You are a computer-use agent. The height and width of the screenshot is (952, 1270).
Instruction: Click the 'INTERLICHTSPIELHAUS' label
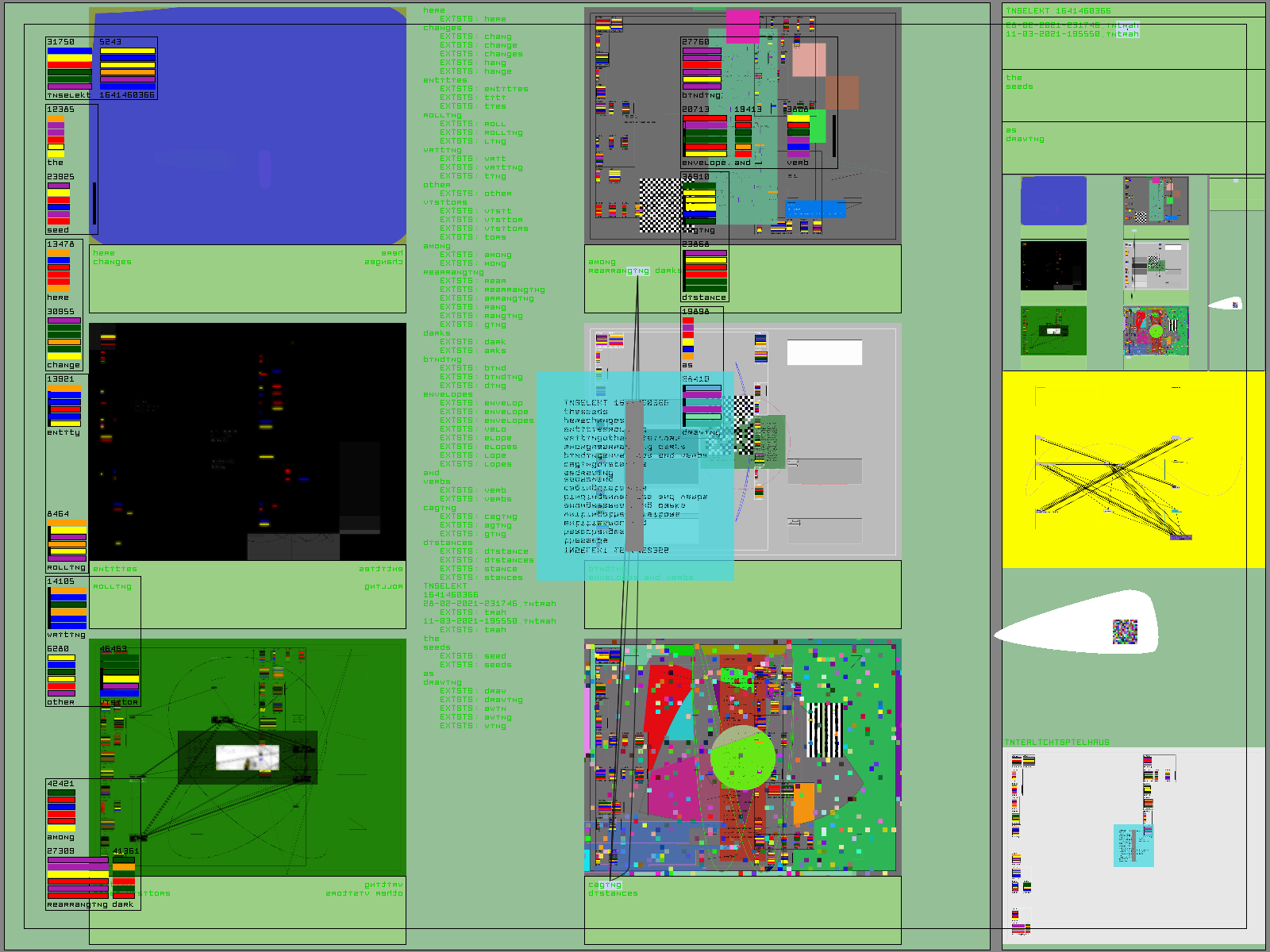[1056, 743]
